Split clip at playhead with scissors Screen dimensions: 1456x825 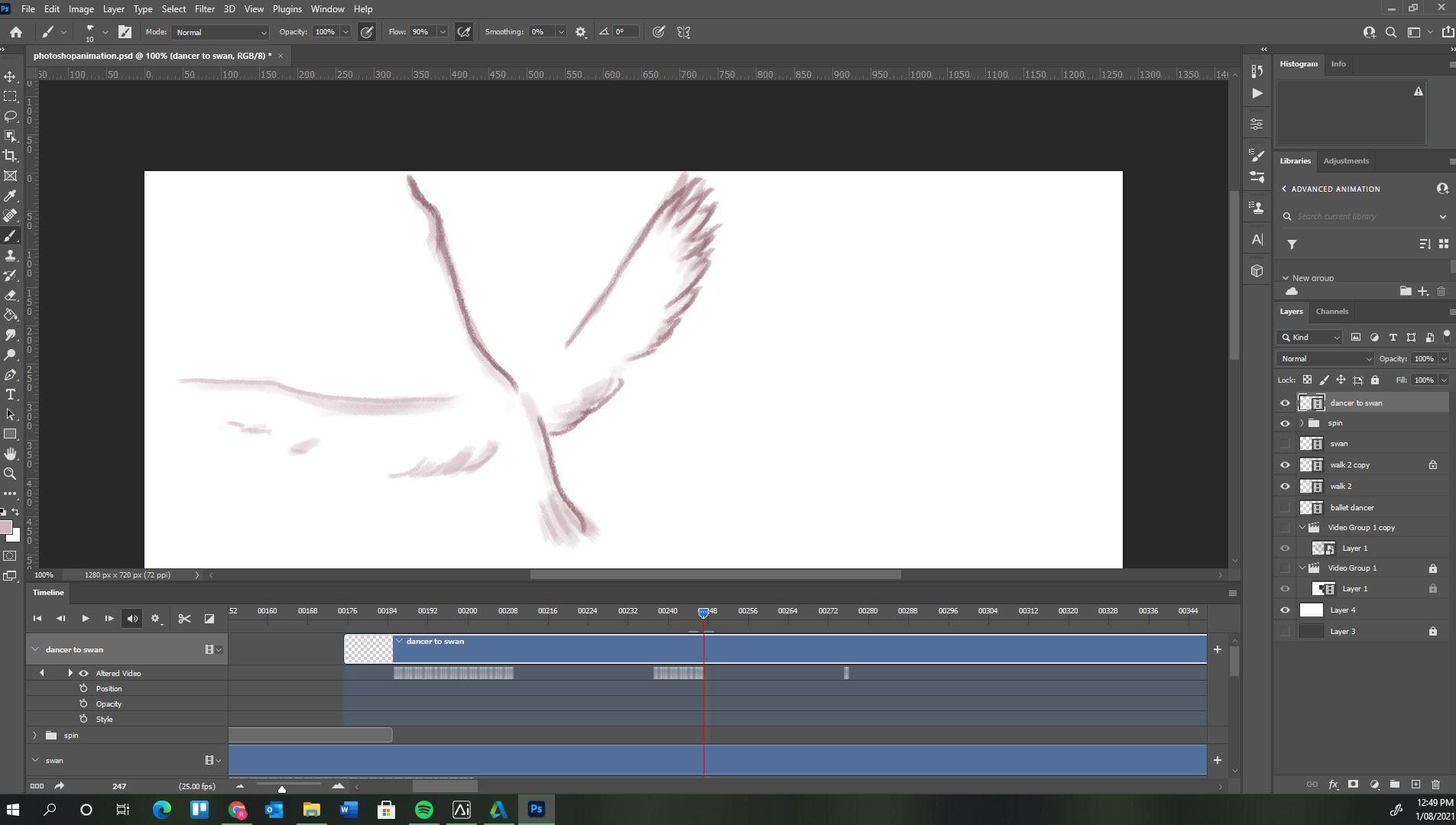click(184, 619)
